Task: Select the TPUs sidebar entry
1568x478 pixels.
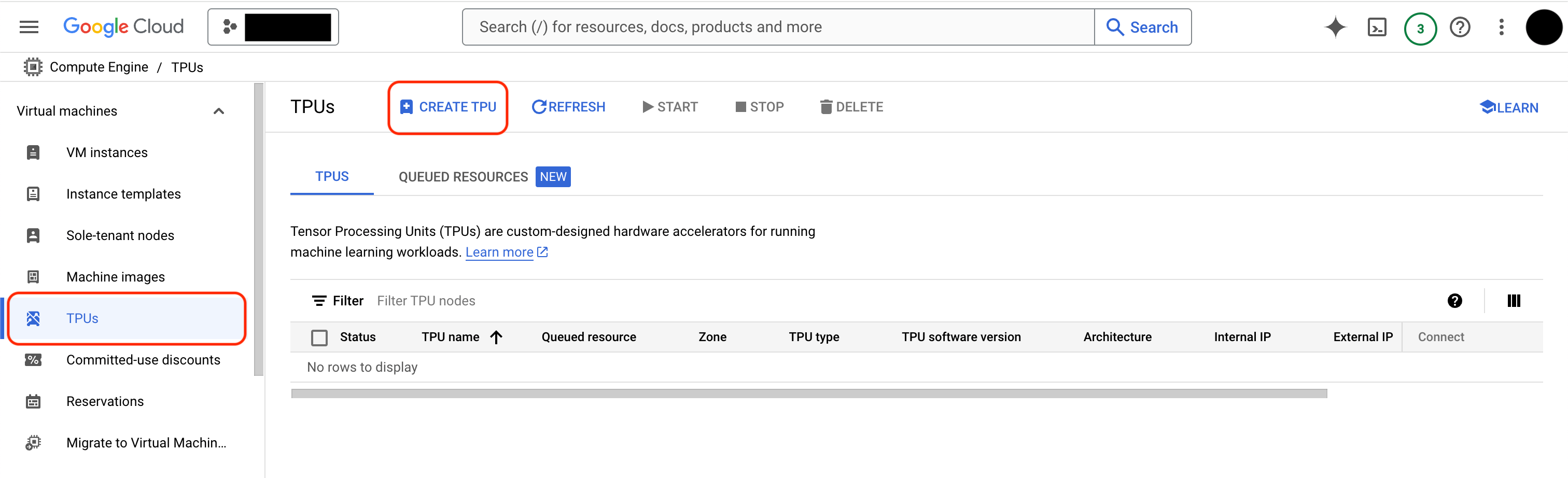Action: pos(82,318)
